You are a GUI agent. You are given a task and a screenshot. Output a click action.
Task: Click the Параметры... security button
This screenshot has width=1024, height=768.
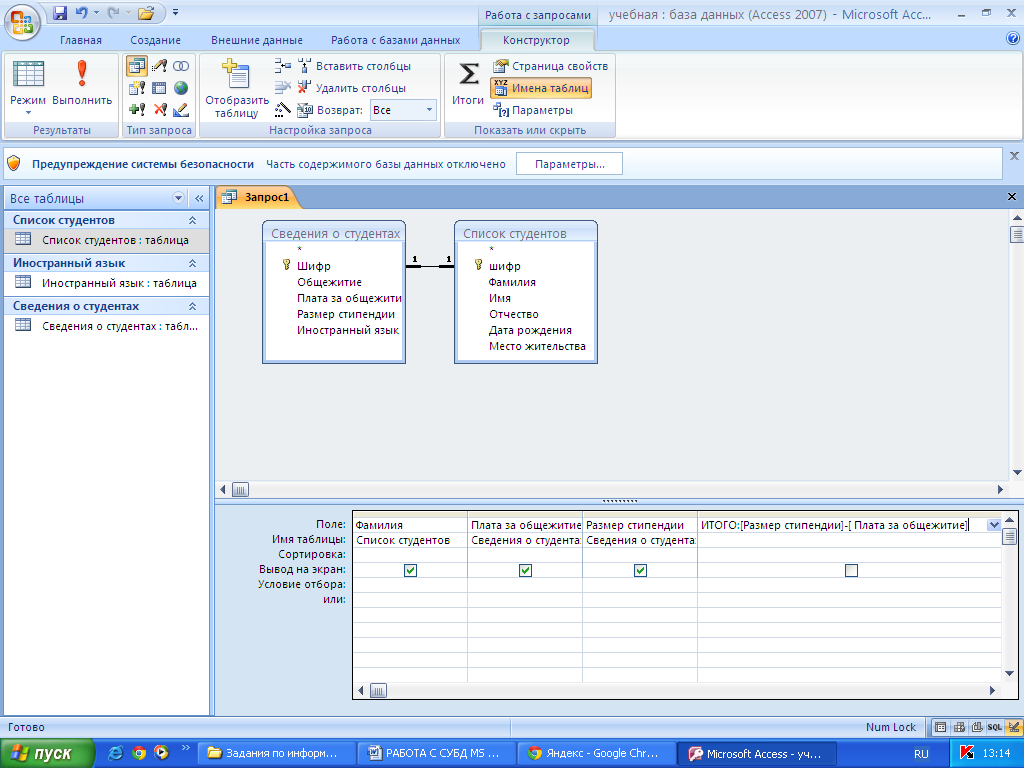tap(569, 164)
